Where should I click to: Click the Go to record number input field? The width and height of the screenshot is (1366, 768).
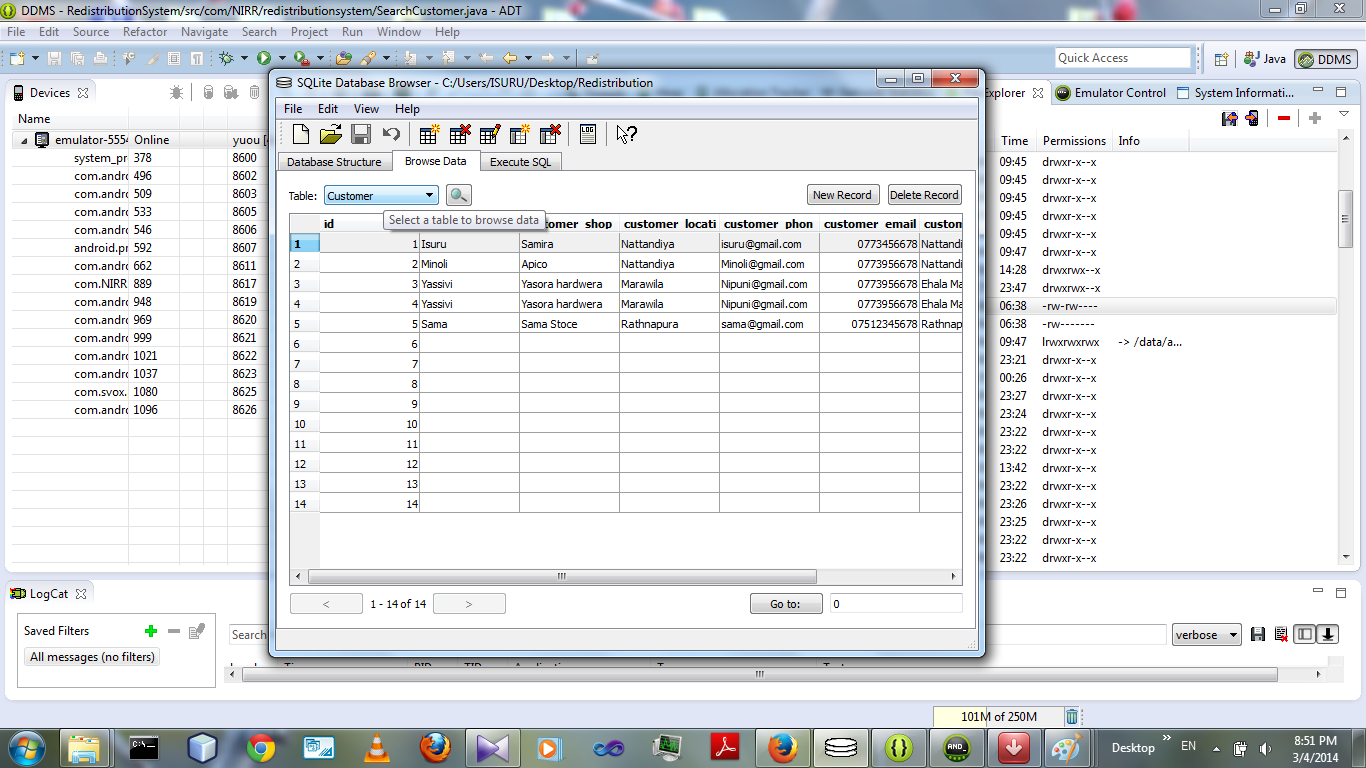pos(896,604)
